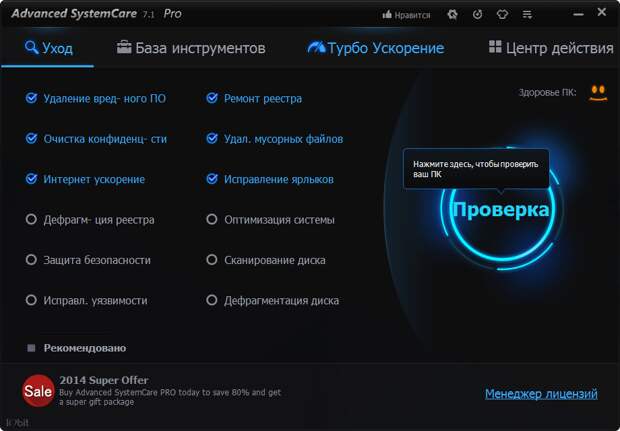Click the toolbox icon beside База инструментов

point(124,47)
